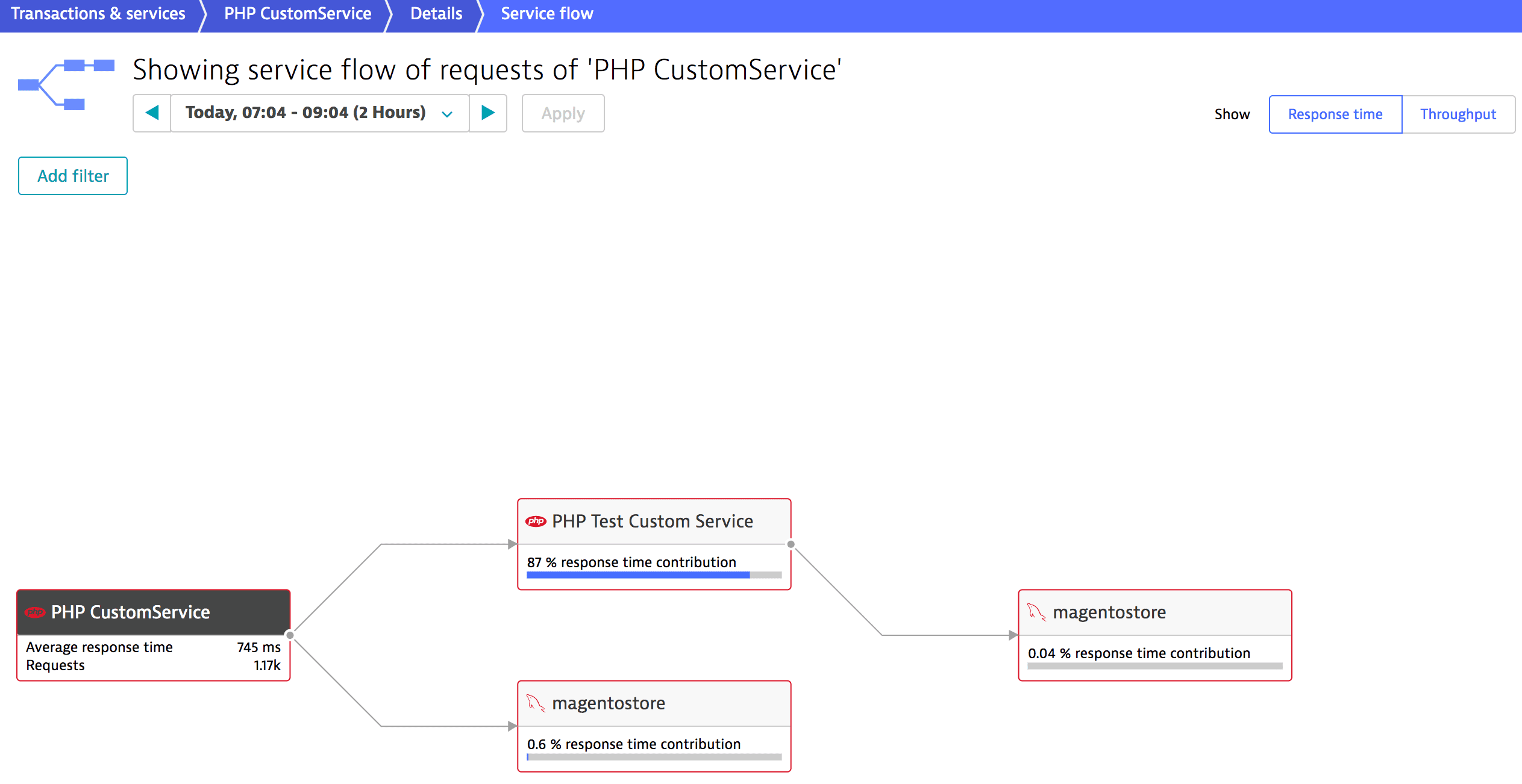Click the 0.6 % response time contribution bar
The height and width of the screenshot is (784, 1522).
(654, 758)
